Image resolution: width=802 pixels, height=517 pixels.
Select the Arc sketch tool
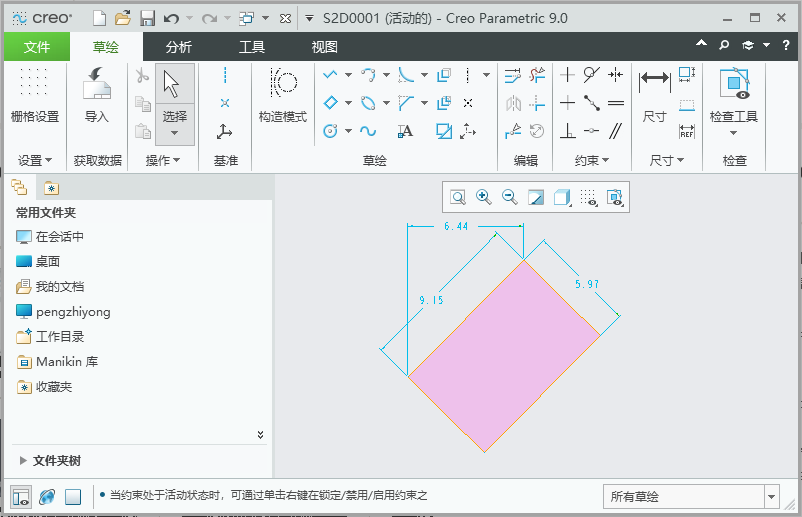368,75
